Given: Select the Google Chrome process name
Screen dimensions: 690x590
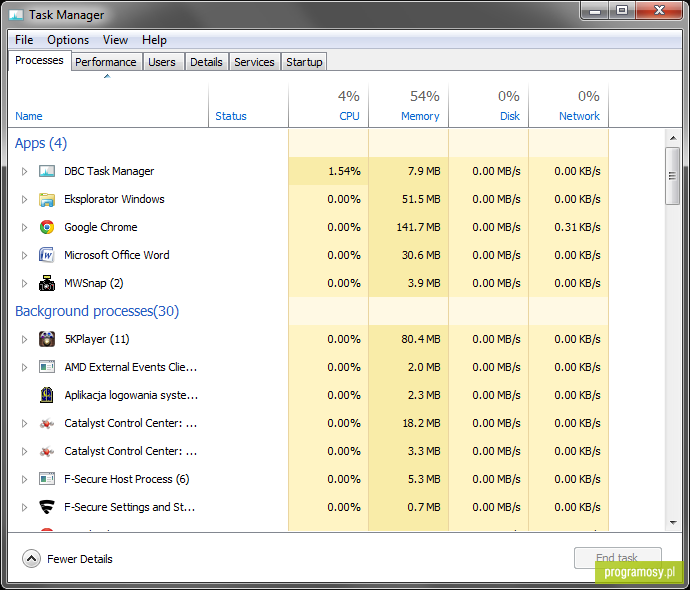Looking at the screenshot, I should [x=101, y=227].
